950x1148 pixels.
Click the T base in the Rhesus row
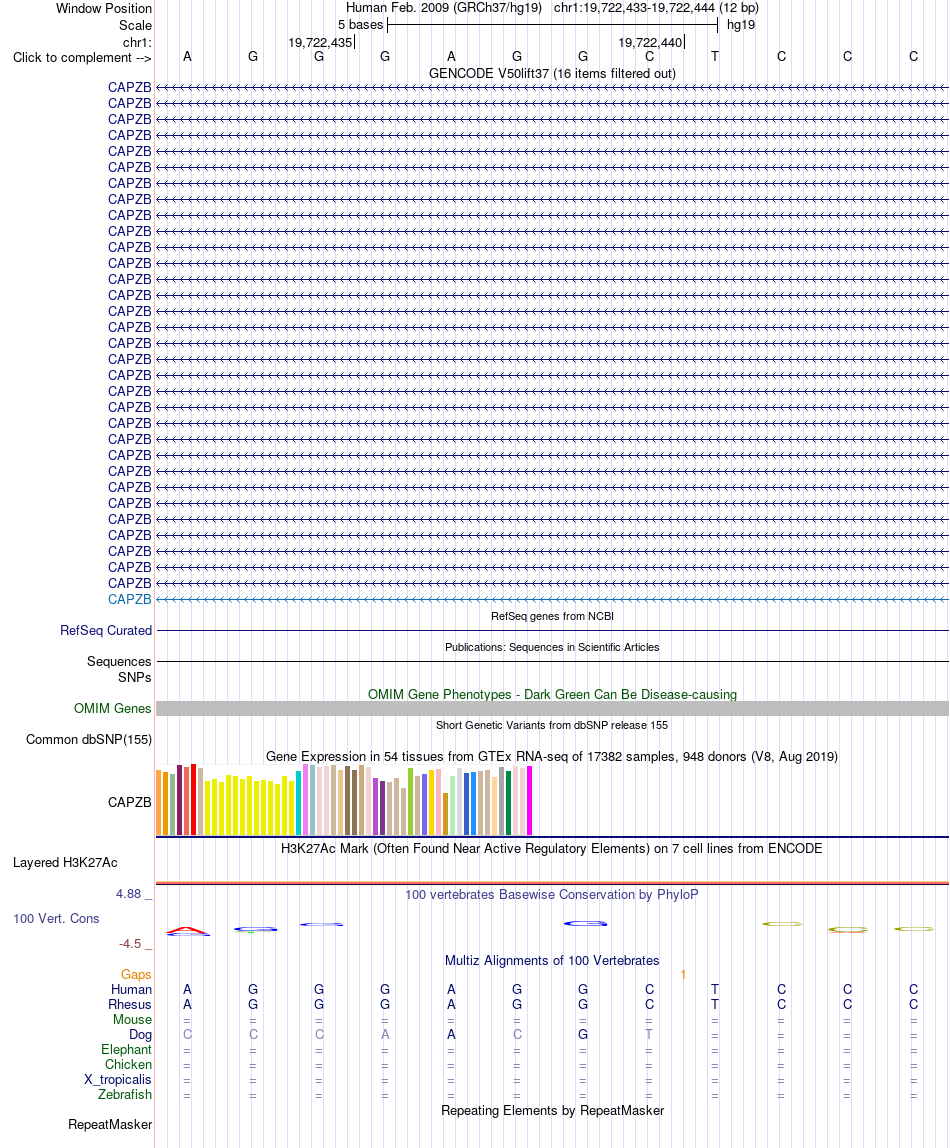pos(715,1004)
